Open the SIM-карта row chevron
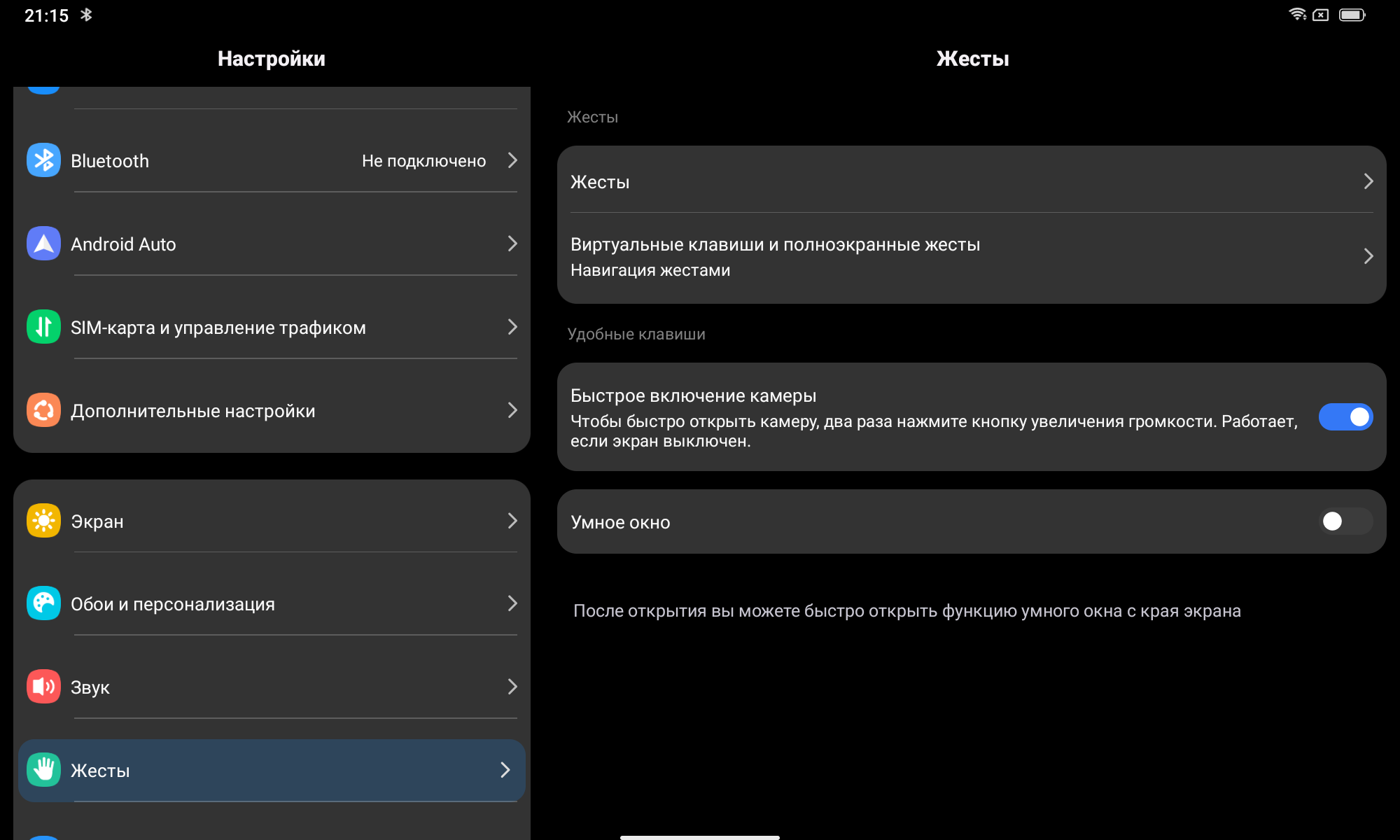Viewport: 1400px width, 840px height. point(512,327)
